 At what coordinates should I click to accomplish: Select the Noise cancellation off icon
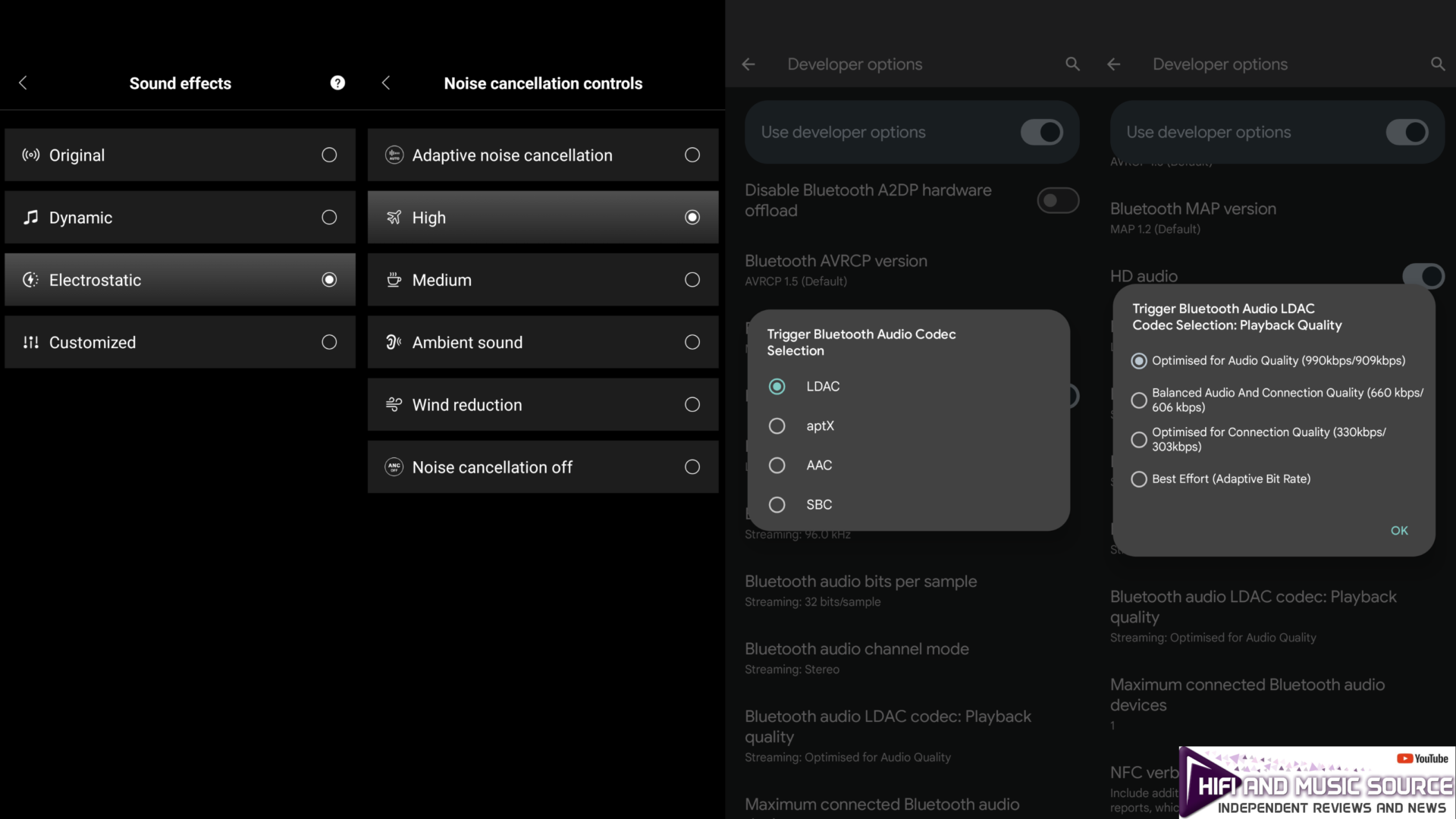[x=394, y=467]
